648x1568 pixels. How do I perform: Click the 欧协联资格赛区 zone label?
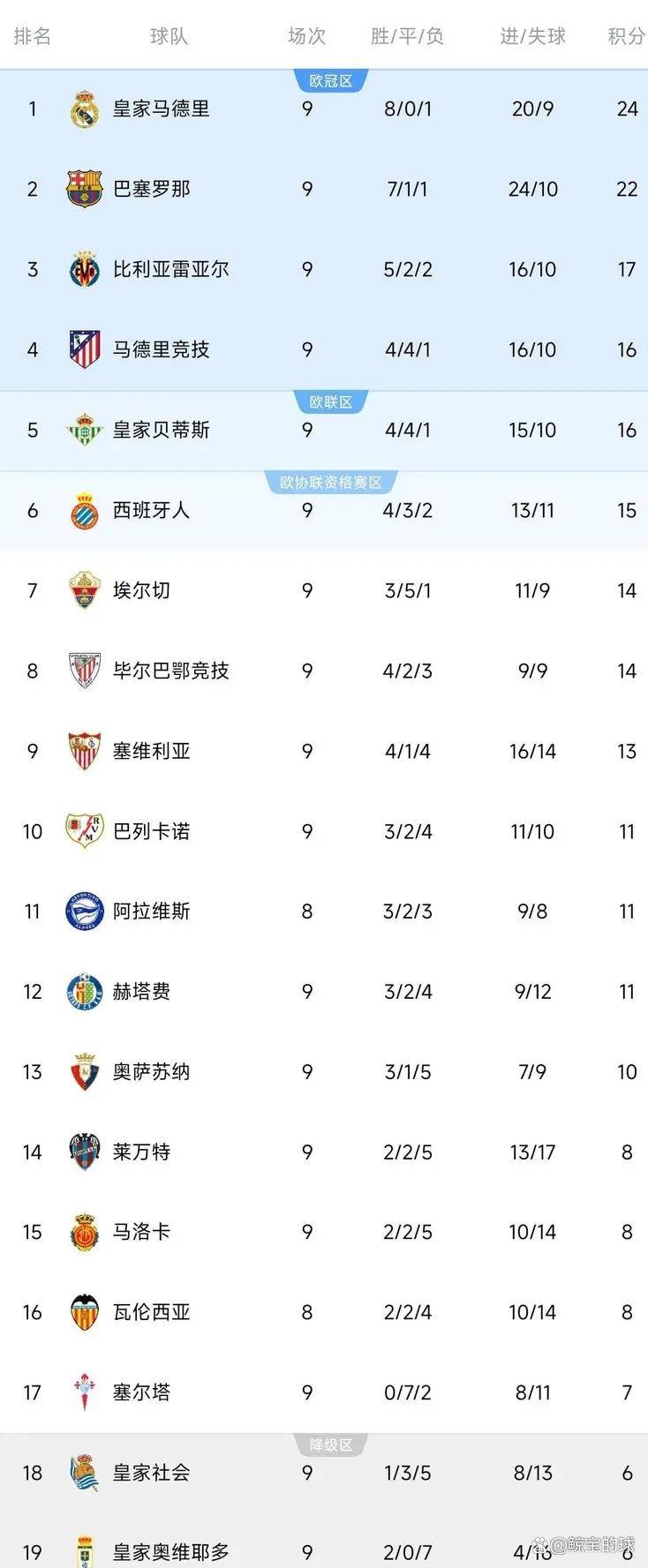(330, 483)
